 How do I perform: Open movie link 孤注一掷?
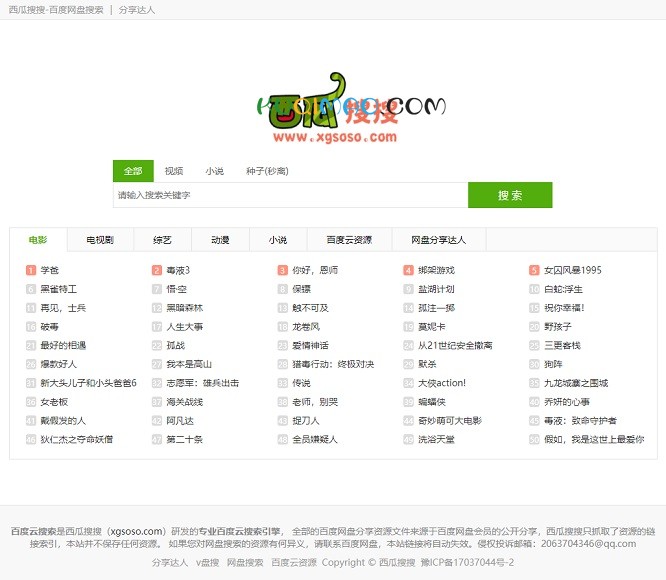point(436,308)
